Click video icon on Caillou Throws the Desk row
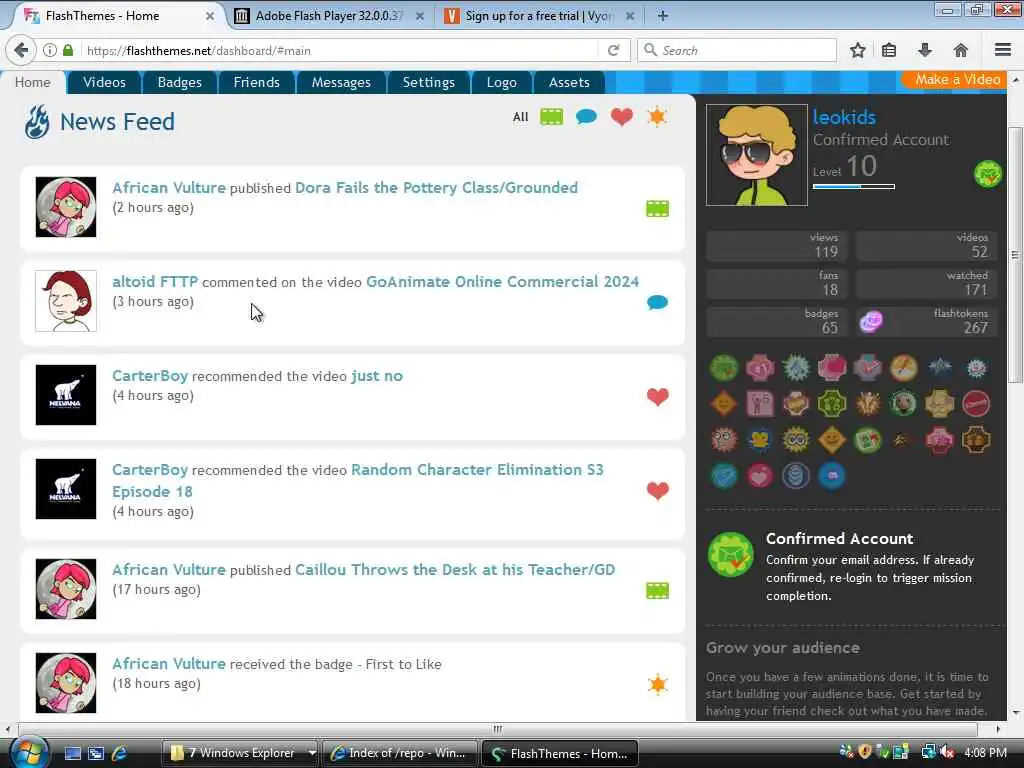This screenshot has width=1024, height=768. 658,591
